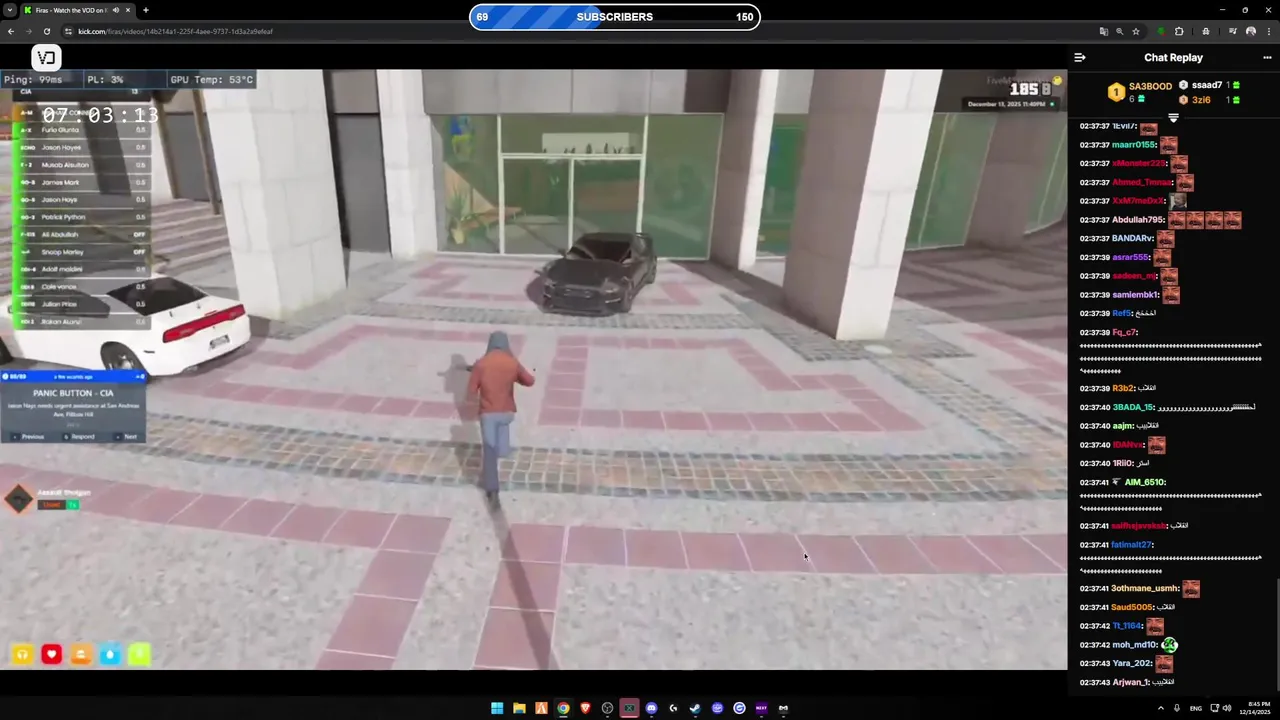1280x720 pixels.
Task: Bookmark this page with the star icon
Action: click(x=1136, y=31)
